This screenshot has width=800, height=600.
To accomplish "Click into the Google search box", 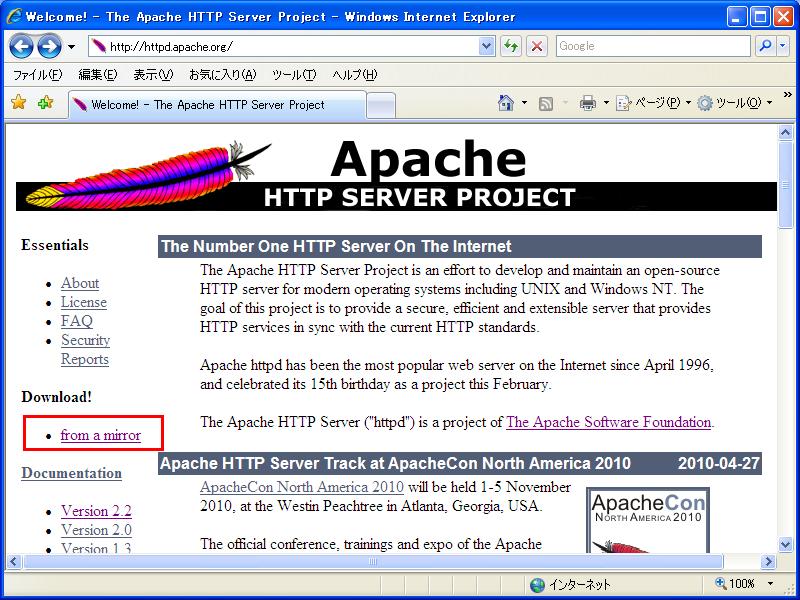I will point(653,46).
